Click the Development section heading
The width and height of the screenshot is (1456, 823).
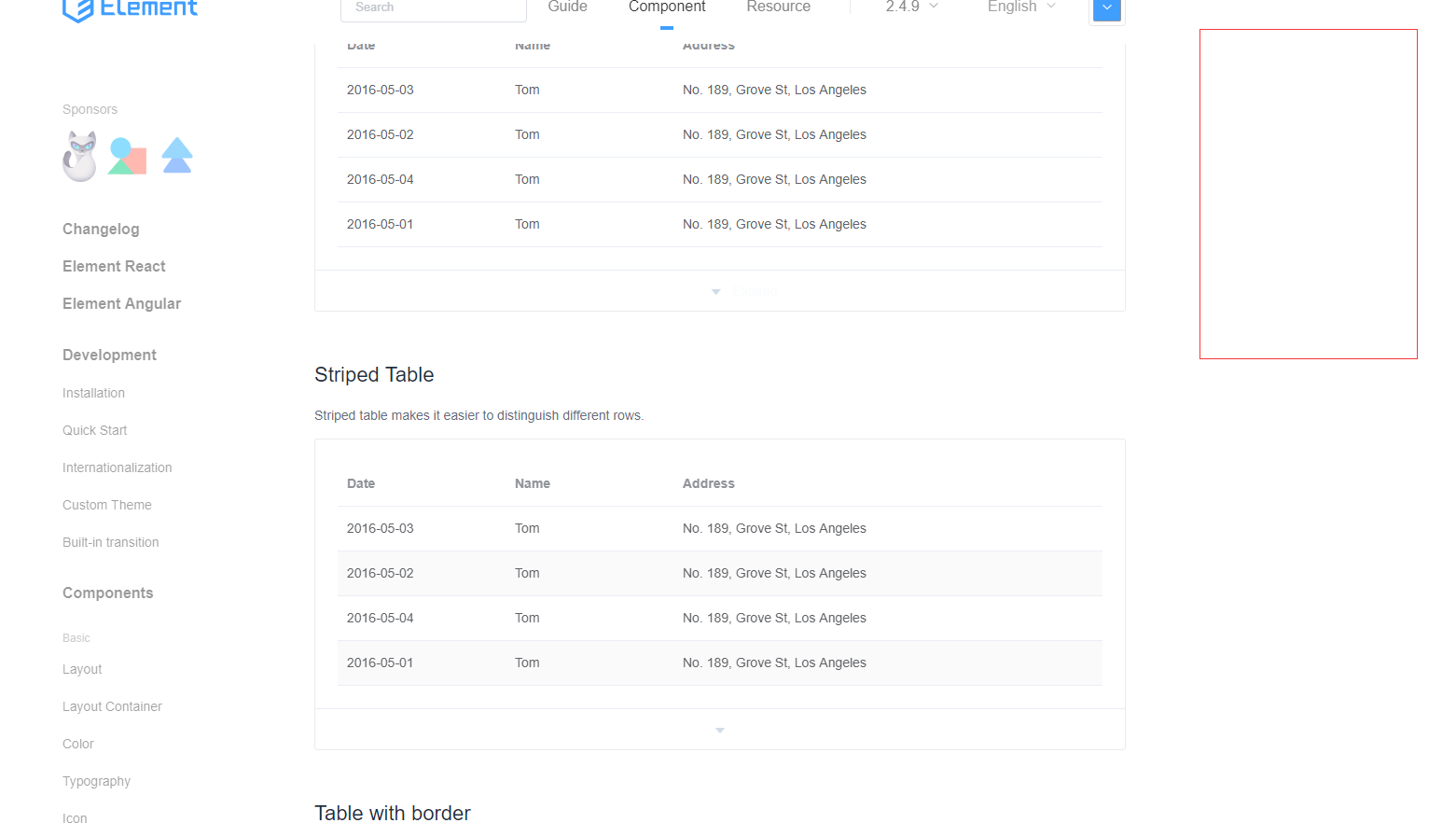point(109,356)
